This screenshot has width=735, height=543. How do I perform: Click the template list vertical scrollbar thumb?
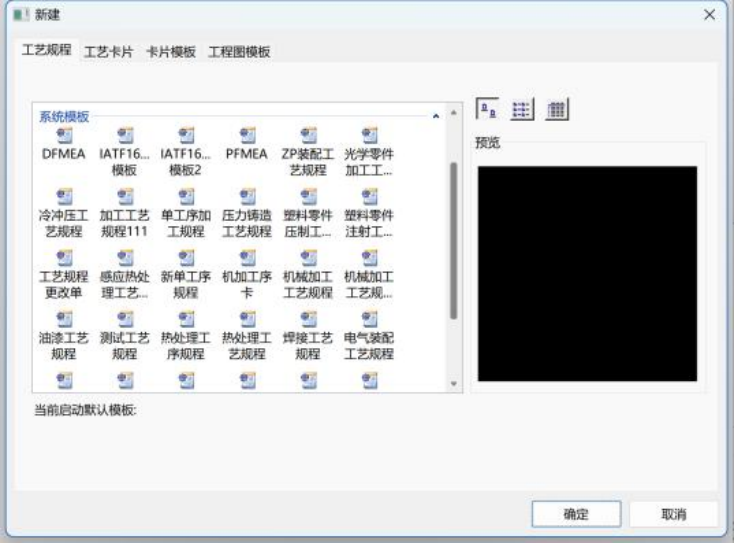[x=453, y=240]
